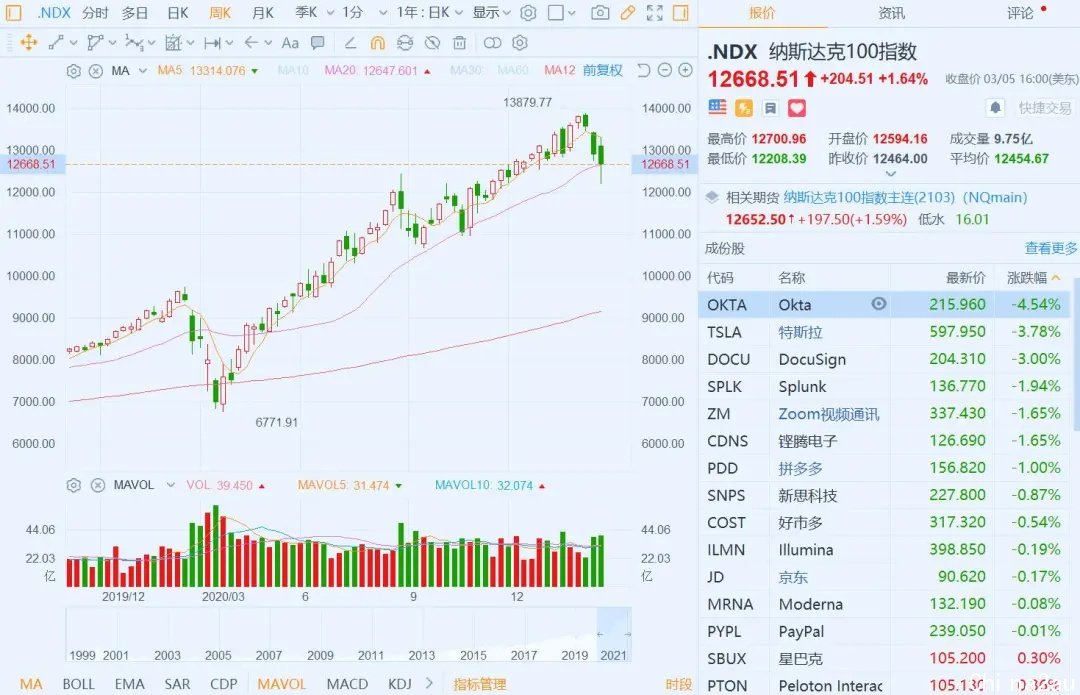Set a price alert with bell icon

[995, 107]
